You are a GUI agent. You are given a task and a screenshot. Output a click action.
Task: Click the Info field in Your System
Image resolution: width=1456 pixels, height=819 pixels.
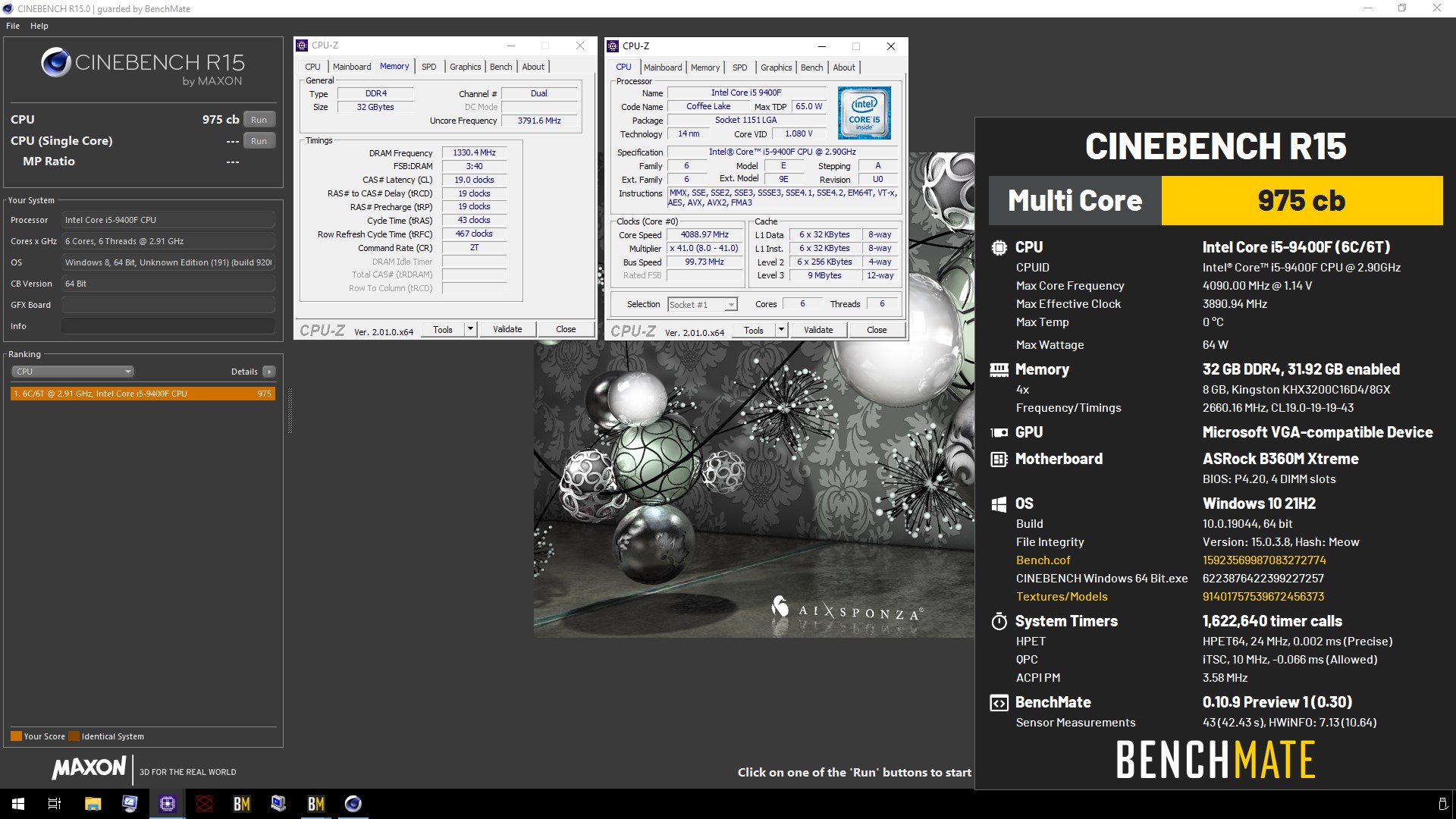tap(168, 326)
